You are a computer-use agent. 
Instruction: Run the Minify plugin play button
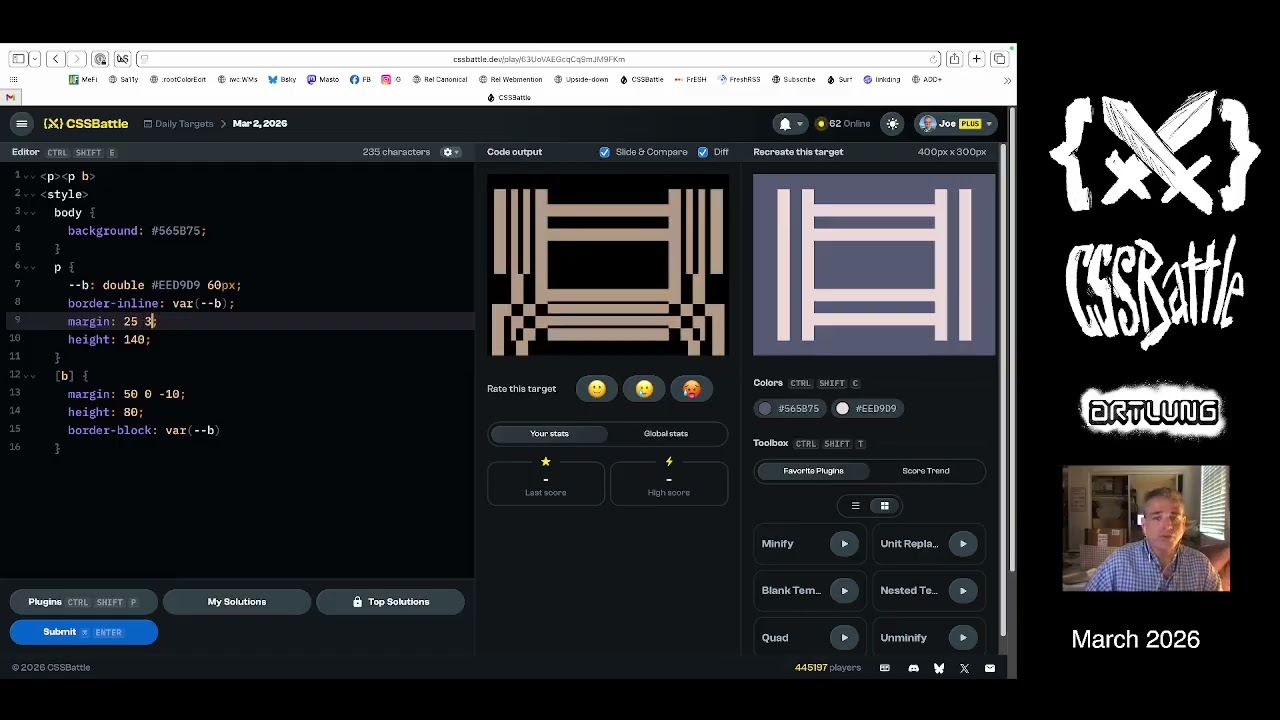(x=844, y=544)
